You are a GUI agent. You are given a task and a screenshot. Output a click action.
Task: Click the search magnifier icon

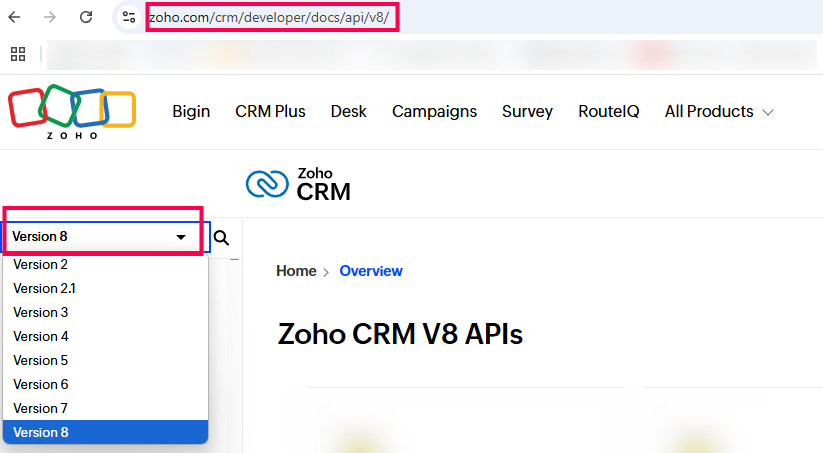pos(221,238)
